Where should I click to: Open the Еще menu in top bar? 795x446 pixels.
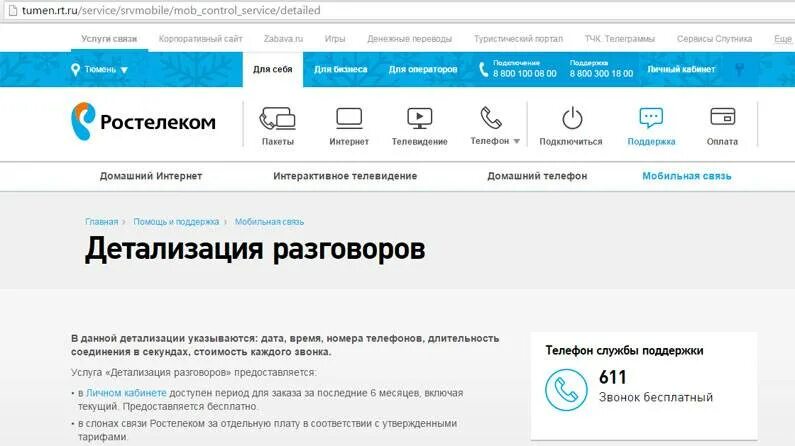coord(782,39)
